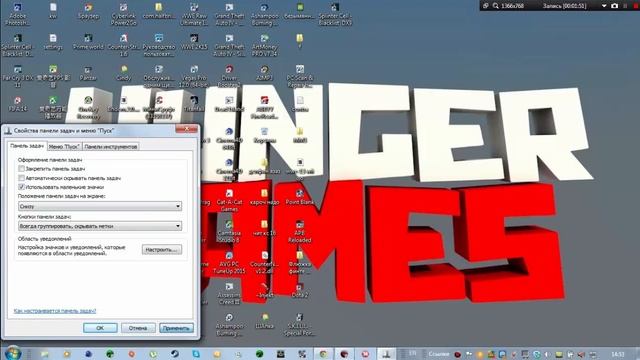This screenshot has width=640, height=360.
Task: Open the Ashampoo Burning shortcut in top row
Action: (264, 14)
